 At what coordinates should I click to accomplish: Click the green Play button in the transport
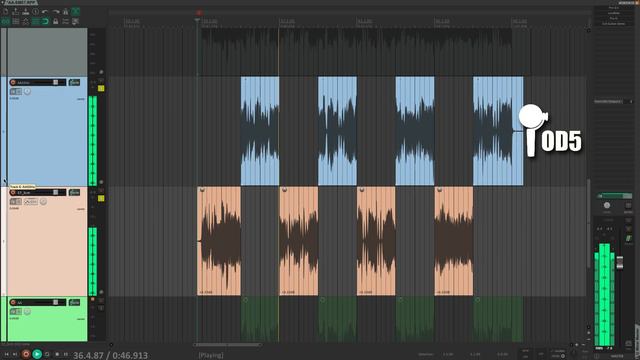click(x=37, y=354)
